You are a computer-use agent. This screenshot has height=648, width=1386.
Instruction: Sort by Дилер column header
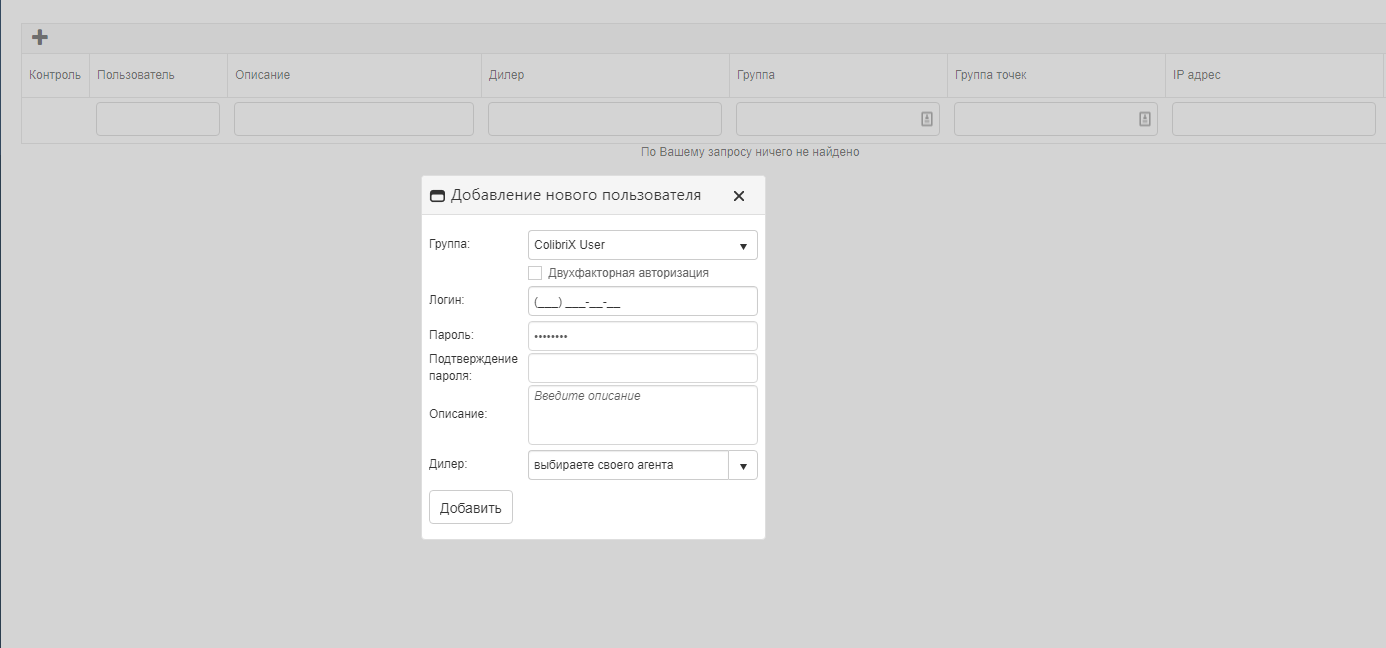click(x=605, y=75)
